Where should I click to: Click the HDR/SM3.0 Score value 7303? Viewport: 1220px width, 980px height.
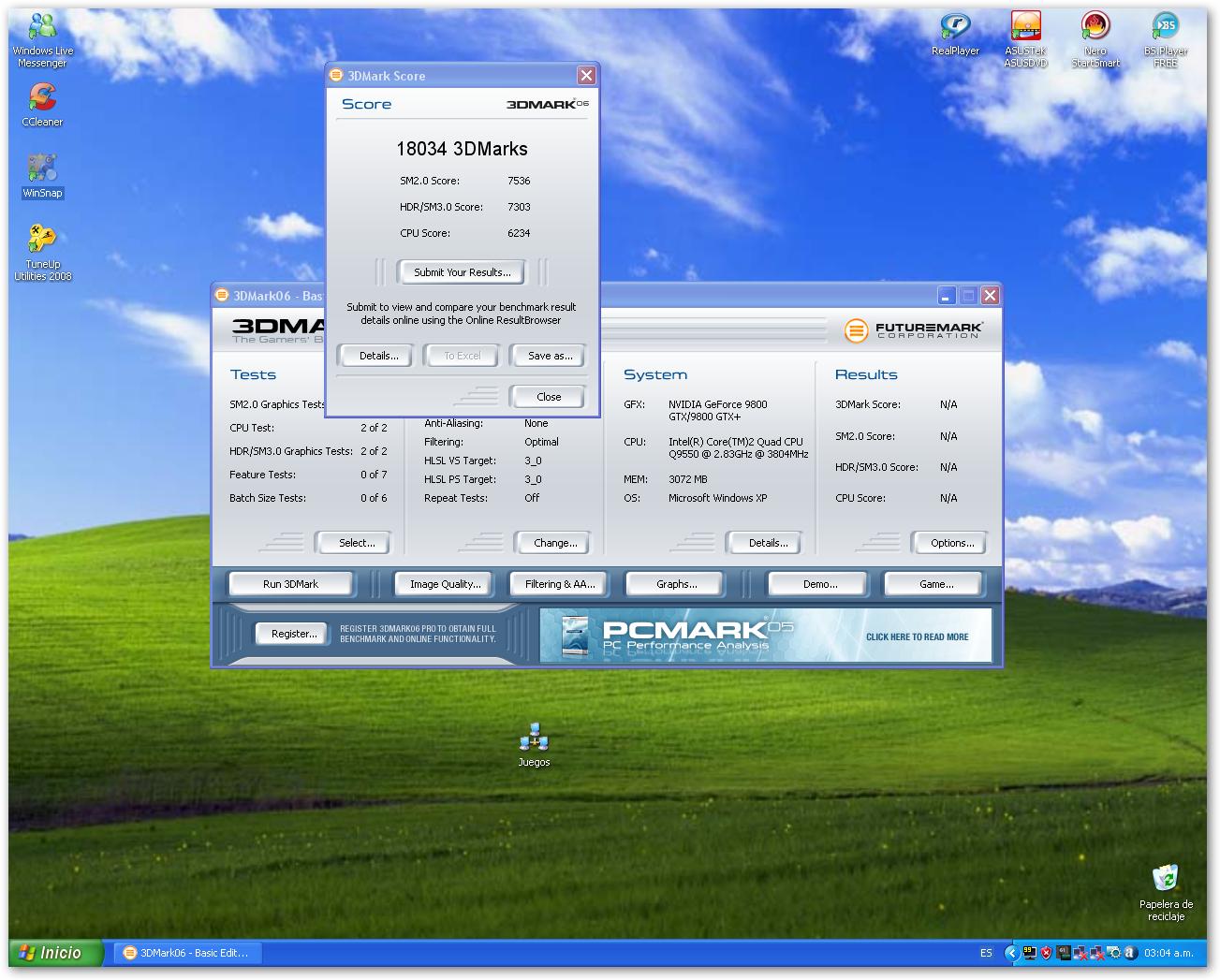click(x=519, y=207)
